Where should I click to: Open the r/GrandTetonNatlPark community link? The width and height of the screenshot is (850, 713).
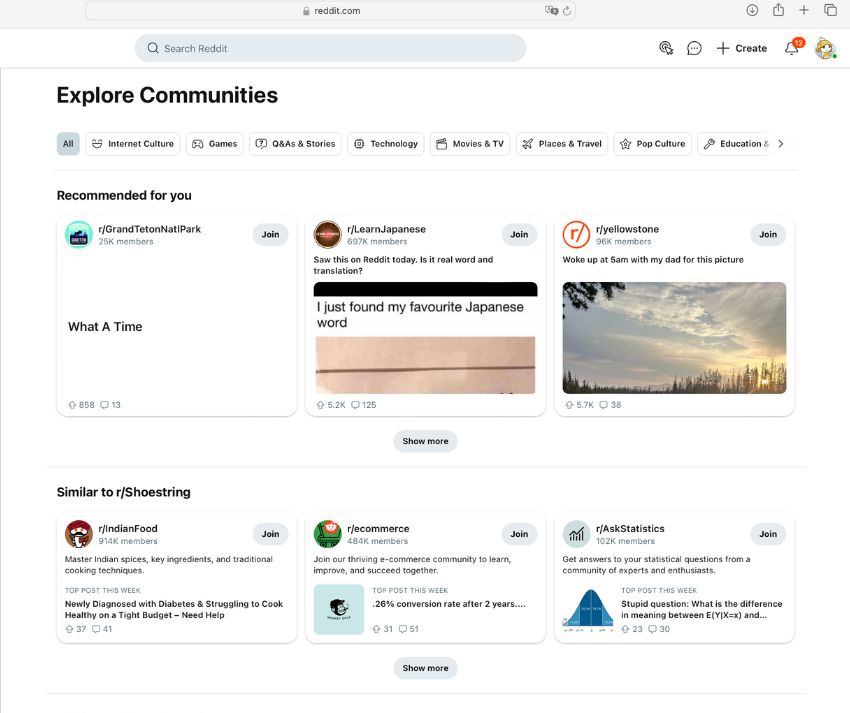point(150,229)
